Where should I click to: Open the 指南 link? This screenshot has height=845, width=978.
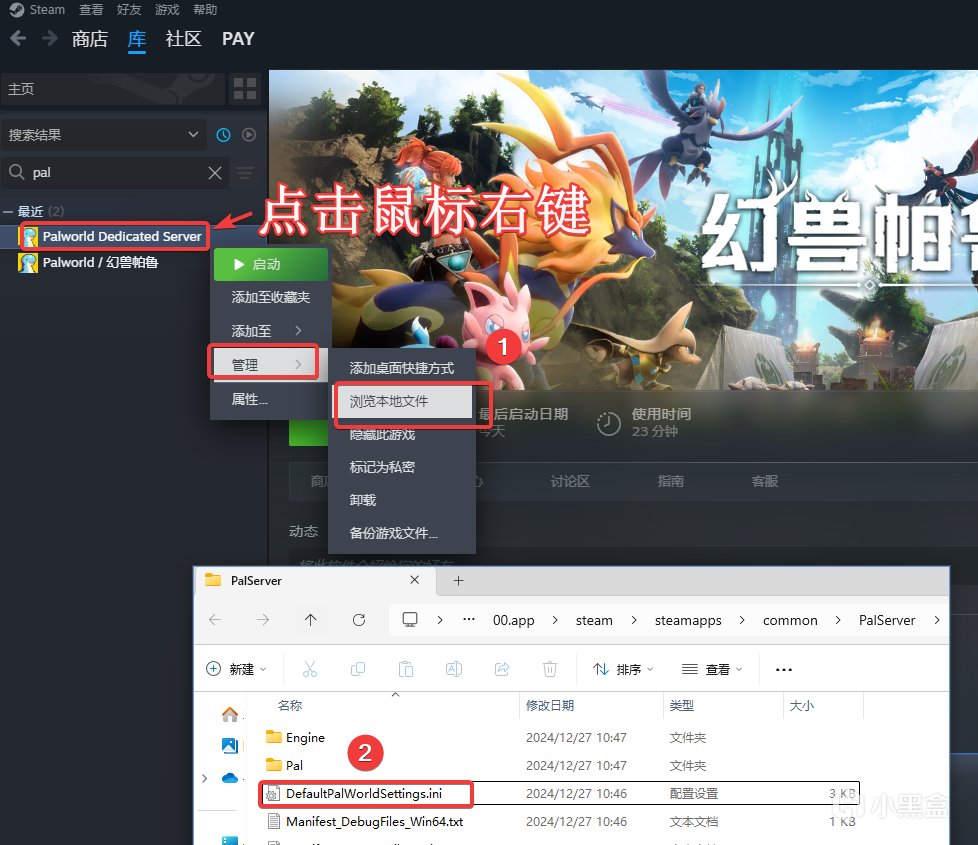coord(671,481)
